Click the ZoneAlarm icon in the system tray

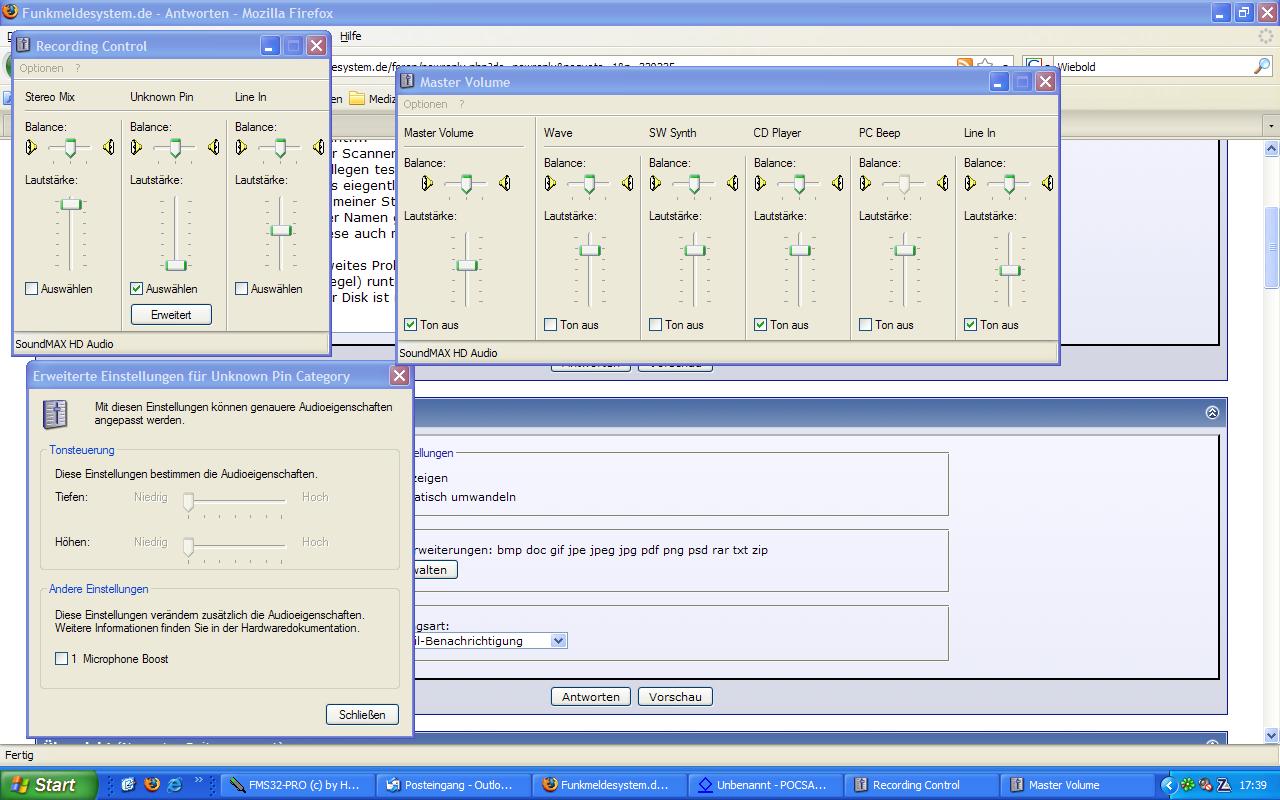tap(1223, 785)
